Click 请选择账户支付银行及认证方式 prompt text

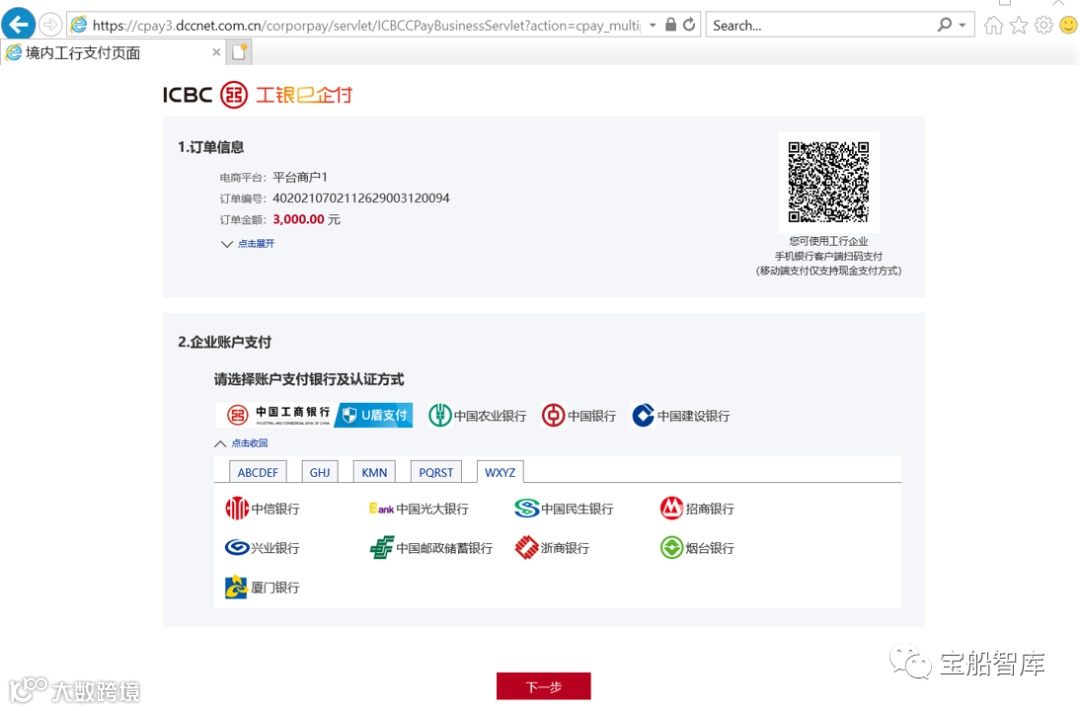309,379
